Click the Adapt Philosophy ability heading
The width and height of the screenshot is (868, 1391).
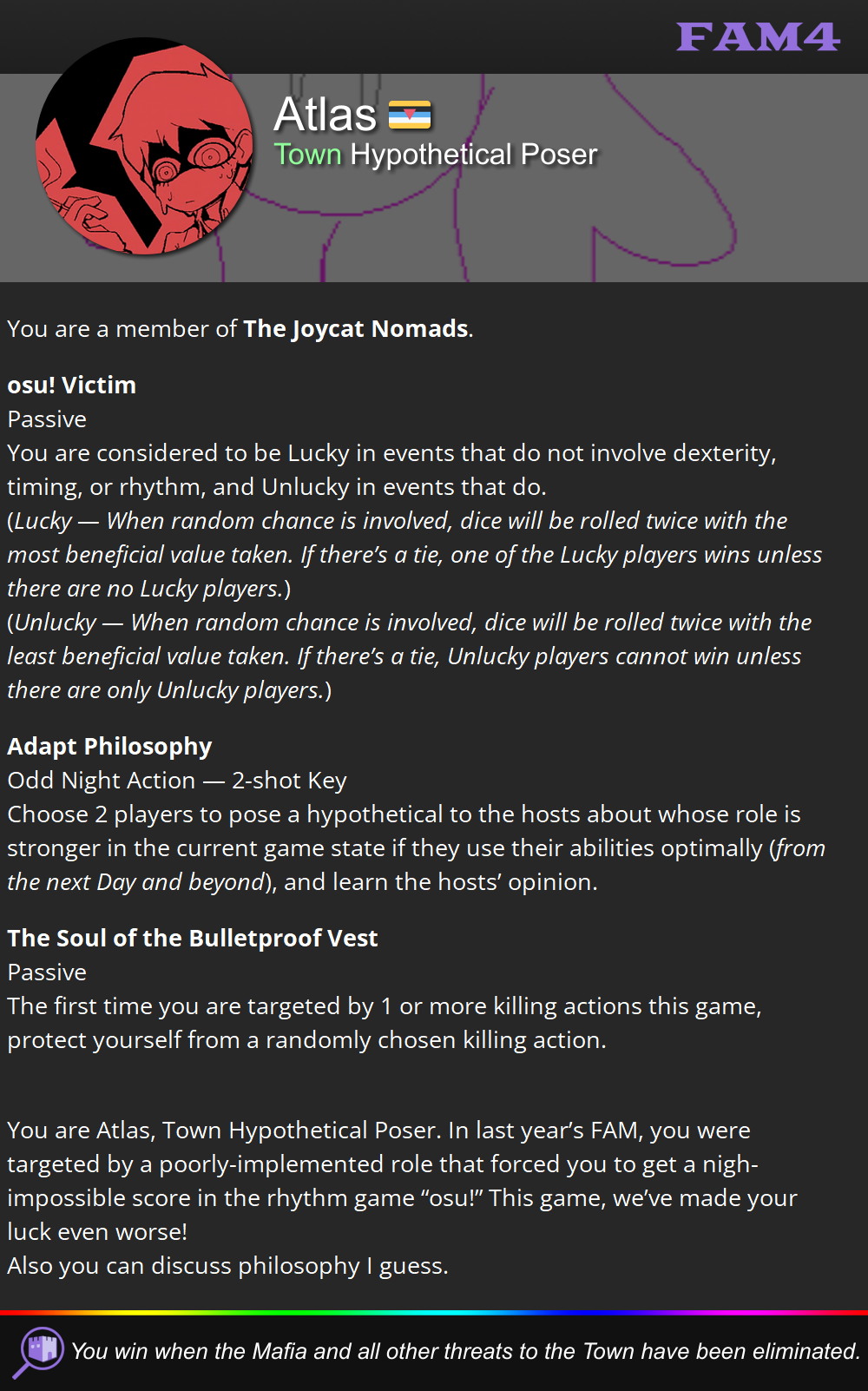(109, 746)
